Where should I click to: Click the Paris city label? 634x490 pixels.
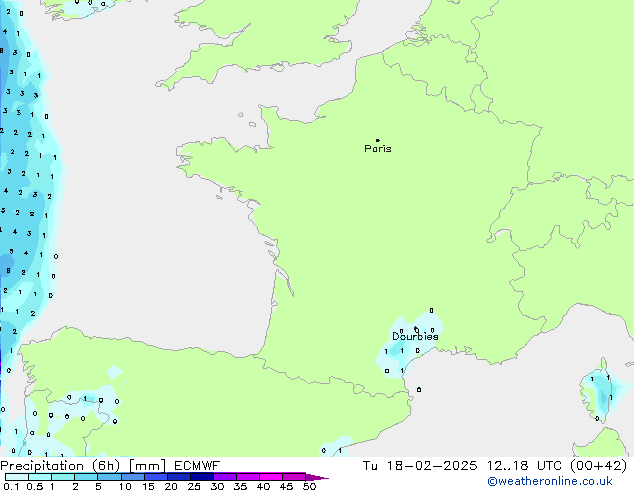point(378,149)
